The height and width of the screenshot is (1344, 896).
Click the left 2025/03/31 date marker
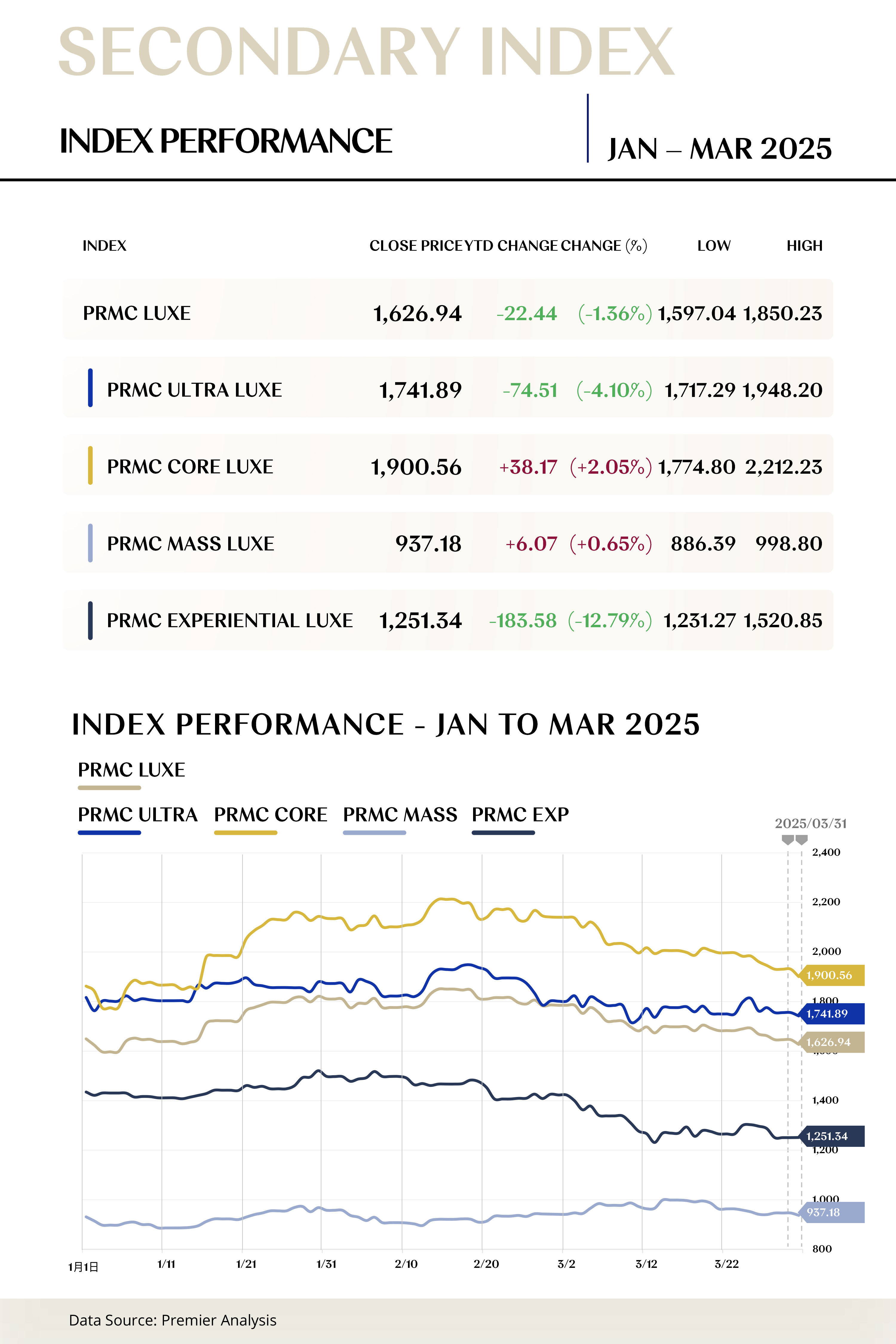click(787, 840)
